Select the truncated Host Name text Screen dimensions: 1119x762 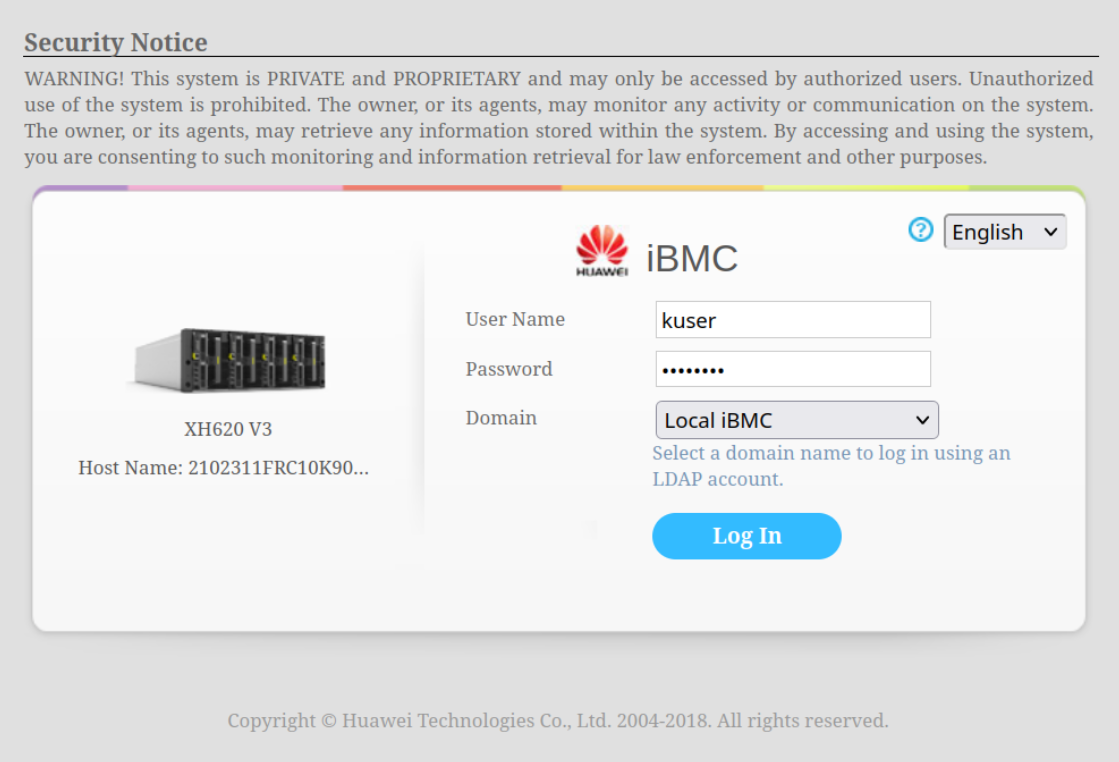point(224,468)
